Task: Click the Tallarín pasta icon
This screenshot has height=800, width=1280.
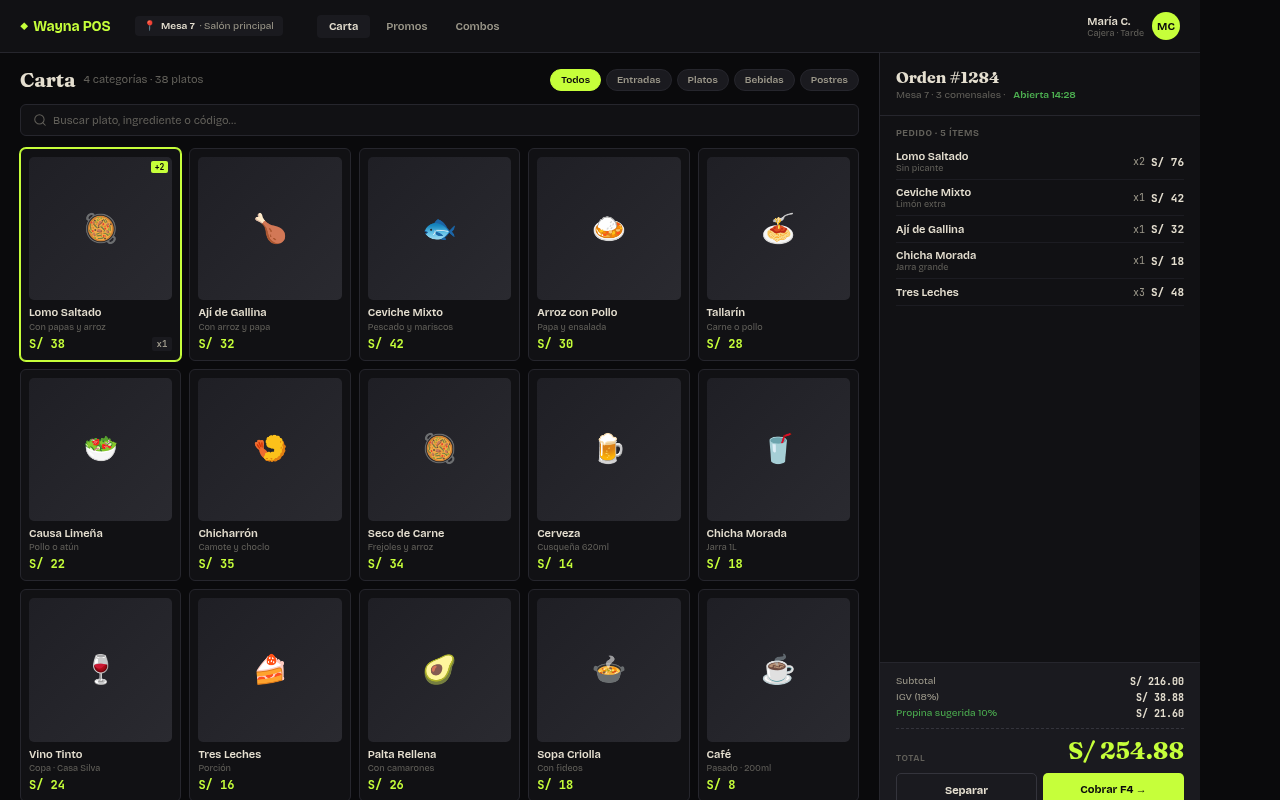Action: click(x=778, y=229)
